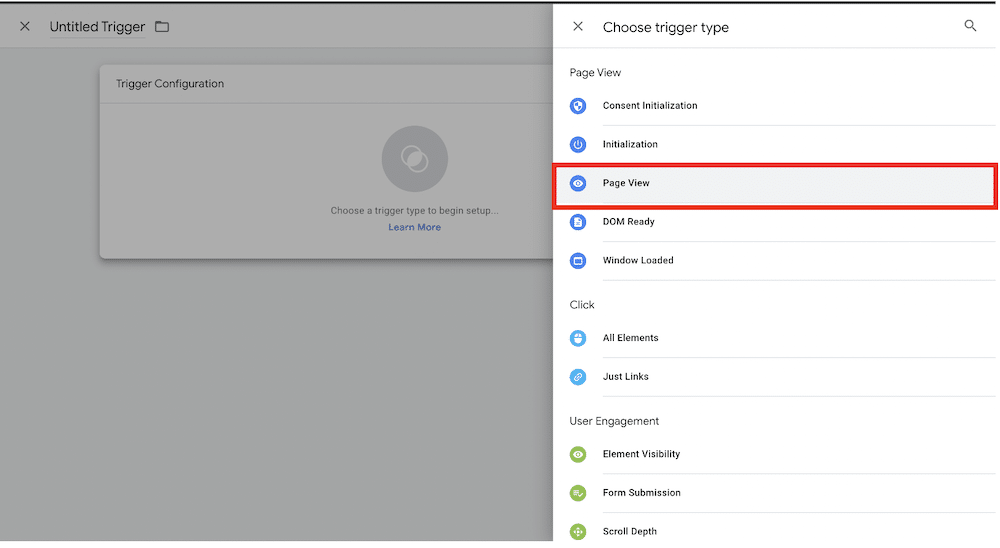
Task: Edit the Untitled Trigger name field
Action: coord(98,27)
